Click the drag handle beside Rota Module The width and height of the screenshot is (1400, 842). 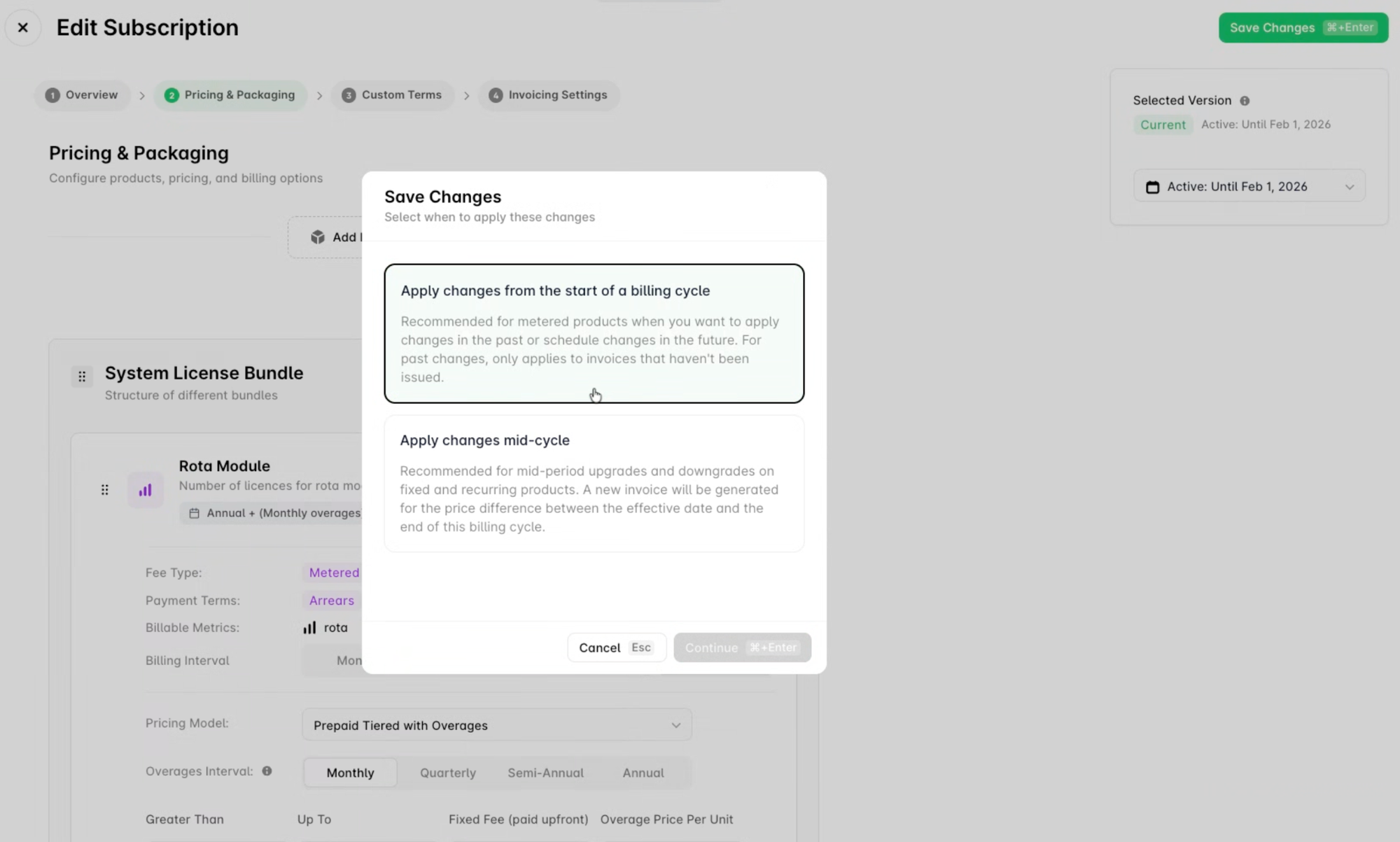coord(105,489)
